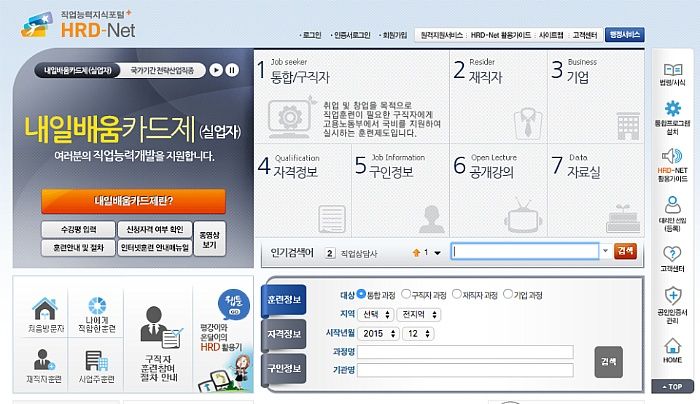The width and height of the screenshot is (700, 404).
Task: Select 내일배움카드제(실업자) banner tab
Action: click(x=78, y=71)
